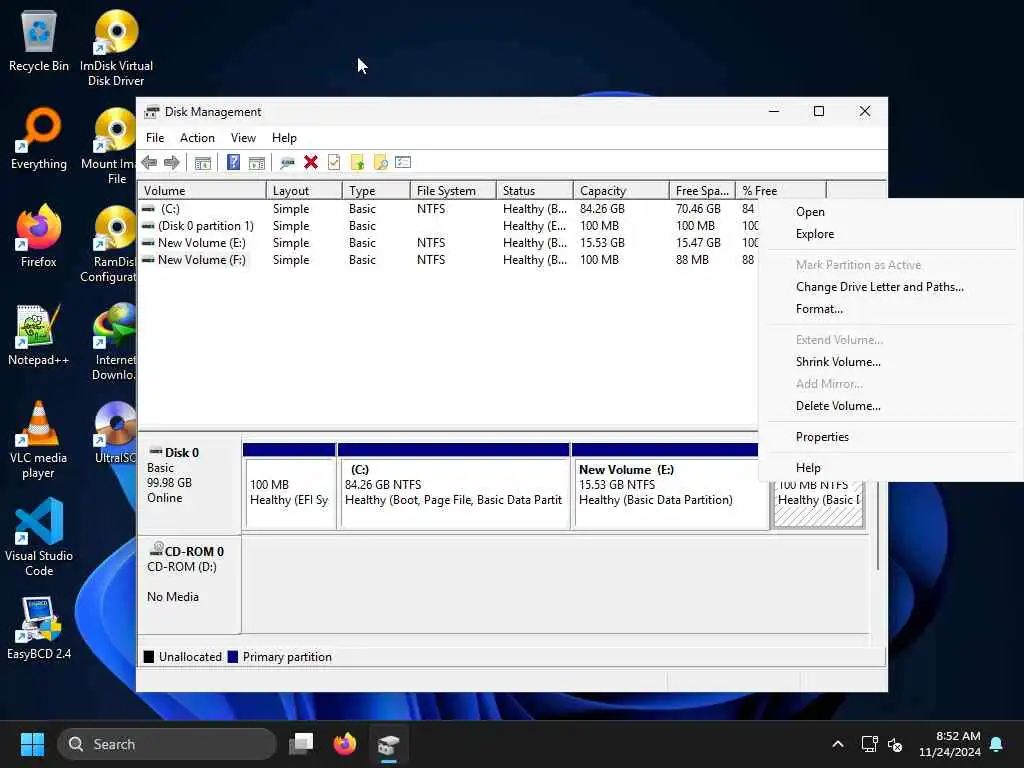Select the Visual Studio Code desktop icon
Screen dimensions: 1024x768
[x=39, y=537]
